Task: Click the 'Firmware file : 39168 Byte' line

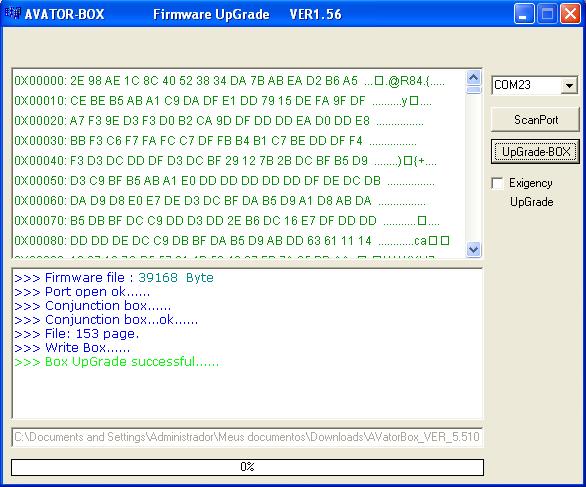Action: click(114, 278)
